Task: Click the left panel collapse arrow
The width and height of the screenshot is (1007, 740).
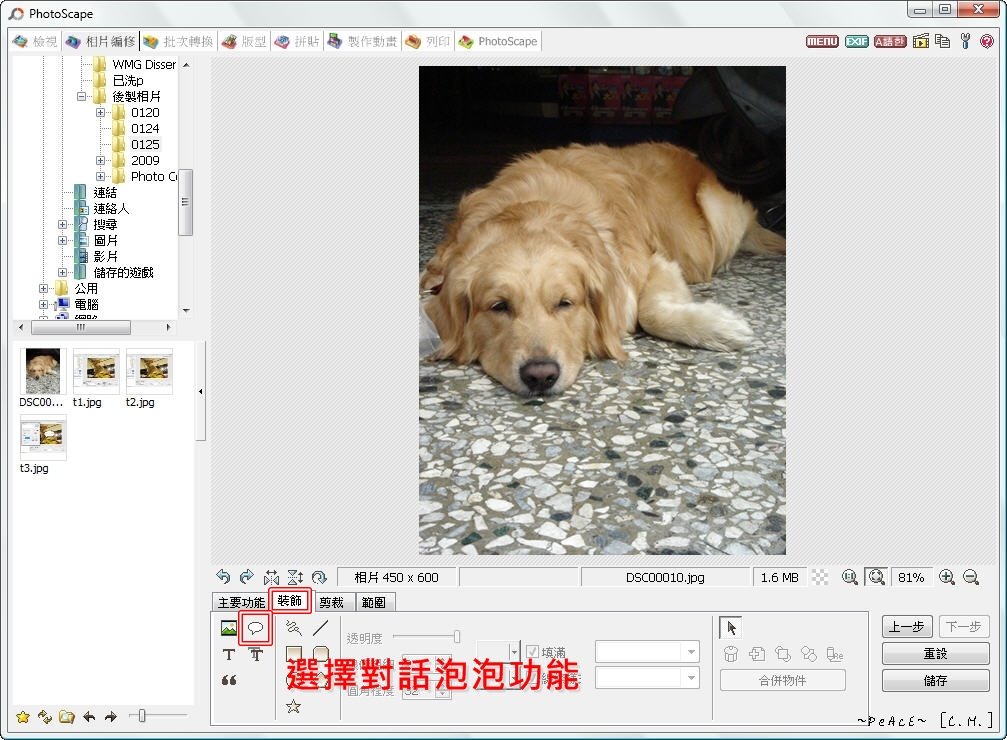Action: coord(200,391)
